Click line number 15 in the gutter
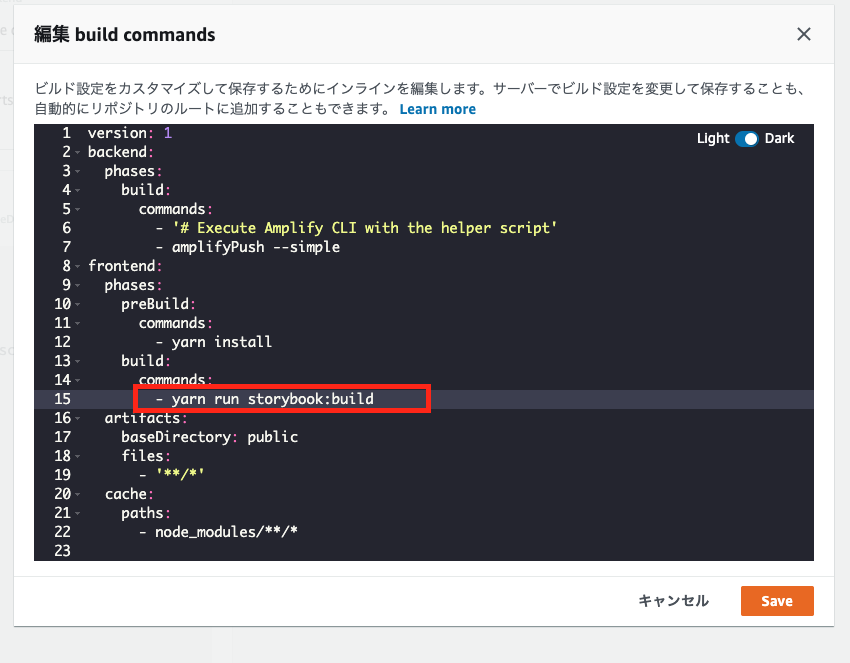 62,399
